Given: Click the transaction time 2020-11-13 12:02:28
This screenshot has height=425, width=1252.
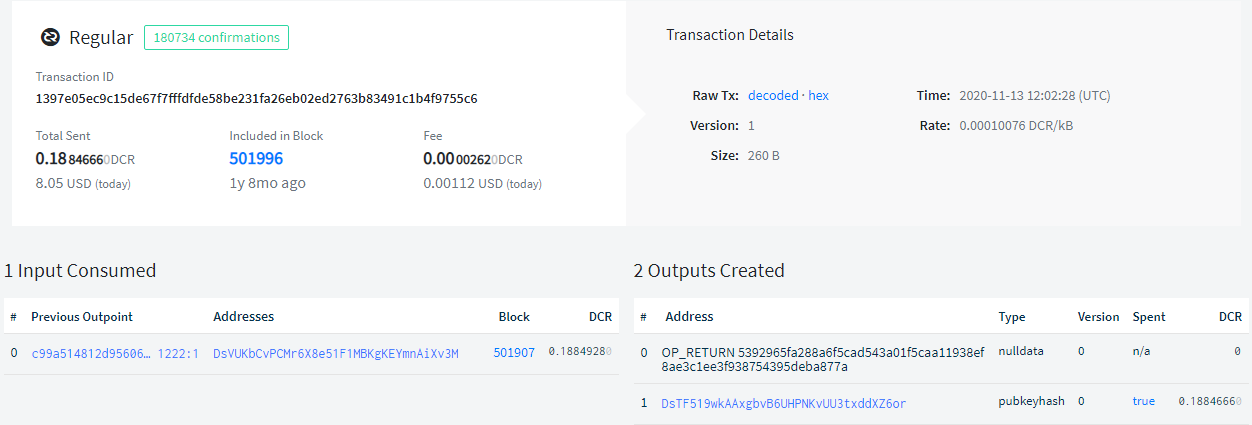Looking at the screenshot, I should pos(1035,96).
